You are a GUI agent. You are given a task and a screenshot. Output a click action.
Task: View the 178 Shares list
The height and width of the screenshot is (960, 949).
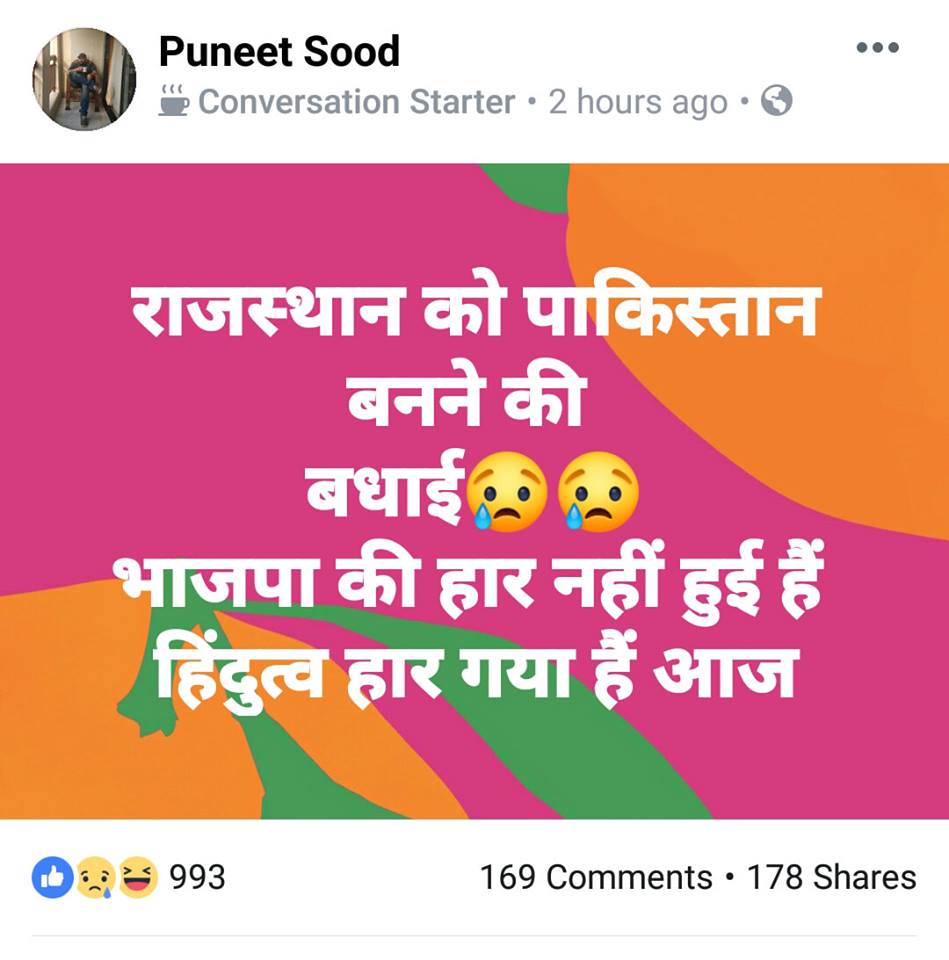click(x=831, y=877)
